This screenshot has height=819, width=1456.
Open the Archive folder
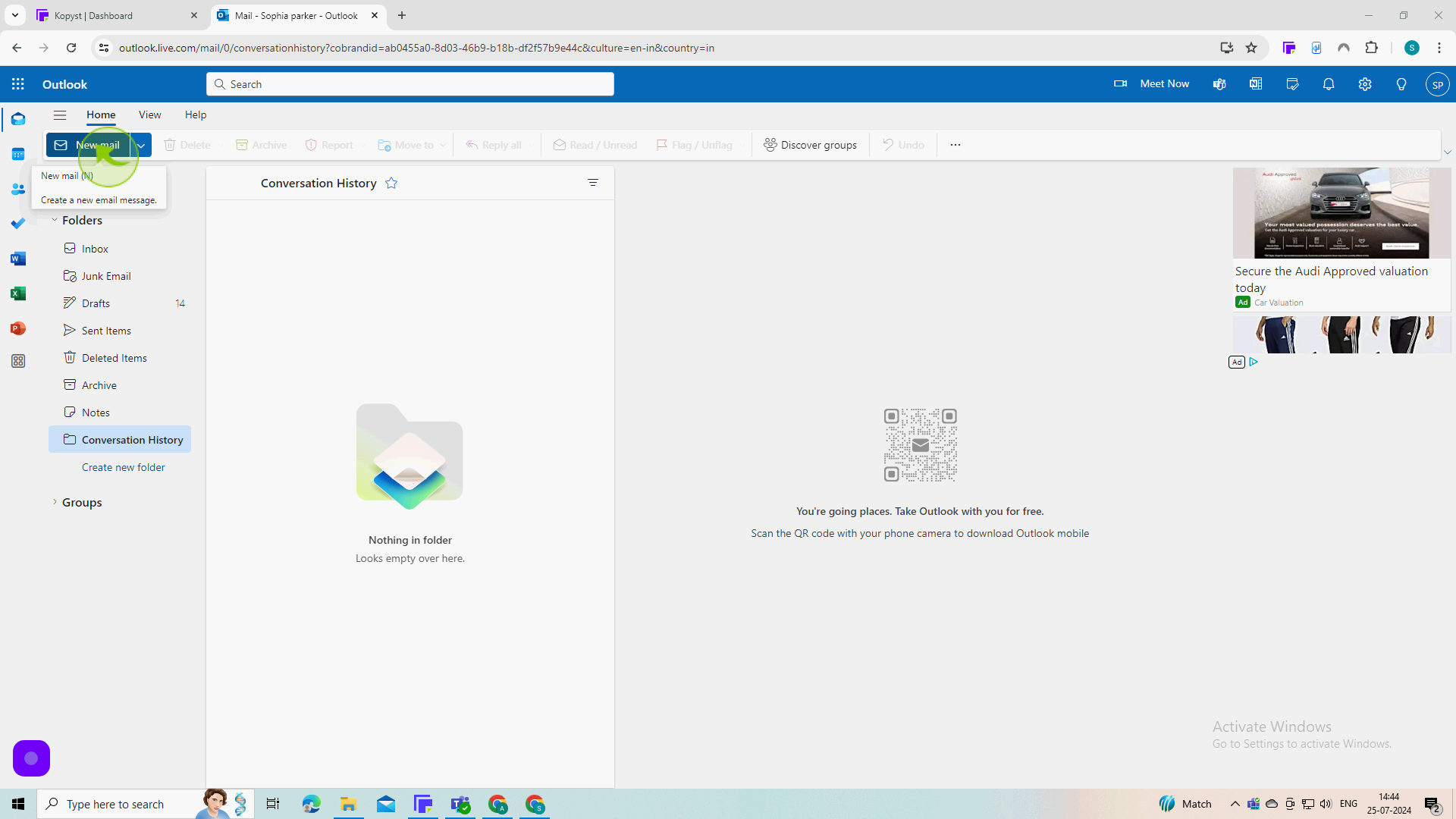click(120, 385)
